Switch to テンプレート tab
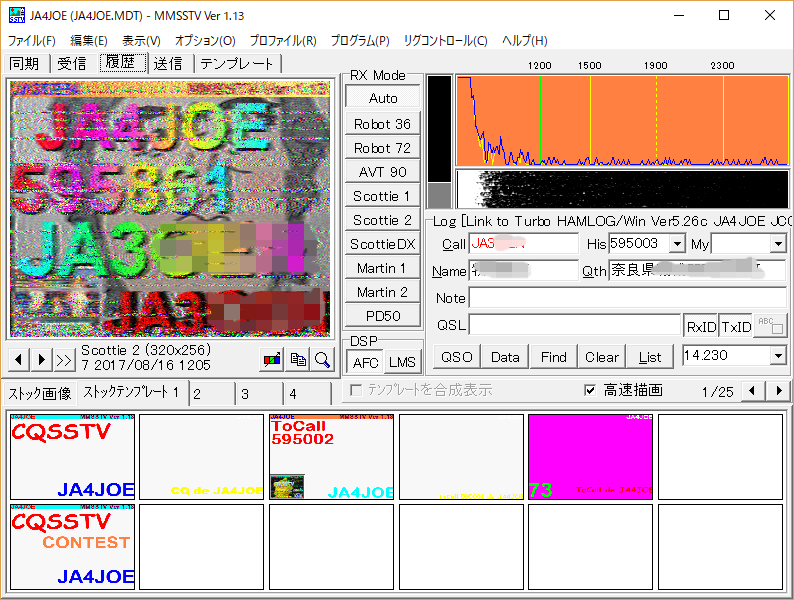The image size is (794, 600). [x=237, y=64]
